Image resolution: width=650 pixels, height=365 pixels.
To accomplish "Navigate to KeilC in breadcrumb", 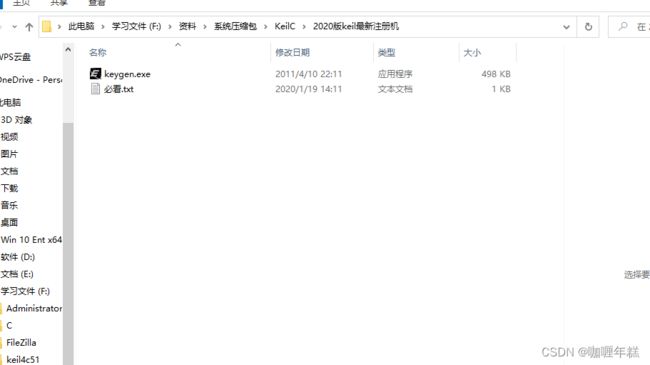I will [x=285, y=27].
